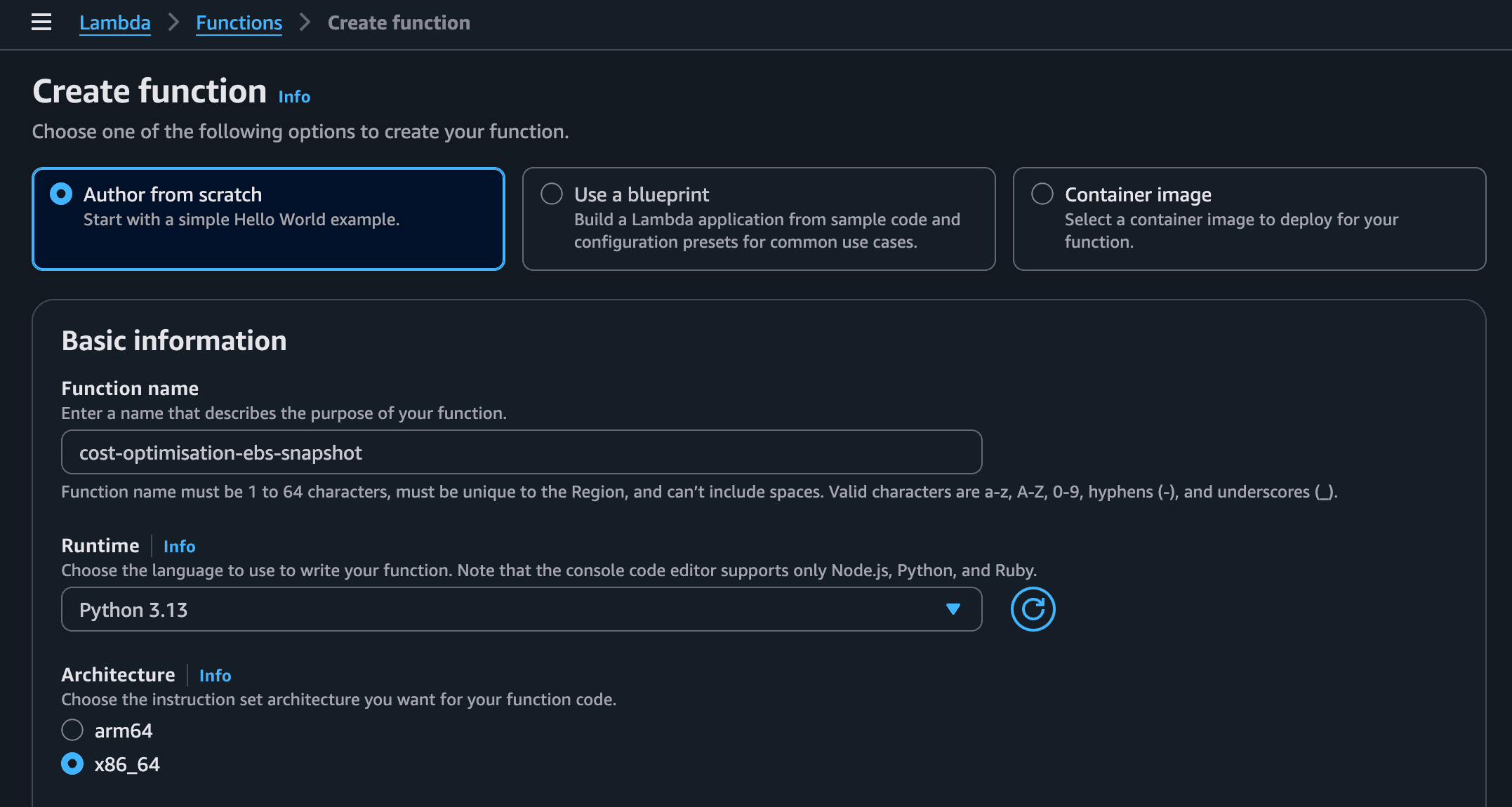Click the Author from scratch description text
Image resolution: width=1512 pixels, height=807 pixels.
[x=241, y=220]
